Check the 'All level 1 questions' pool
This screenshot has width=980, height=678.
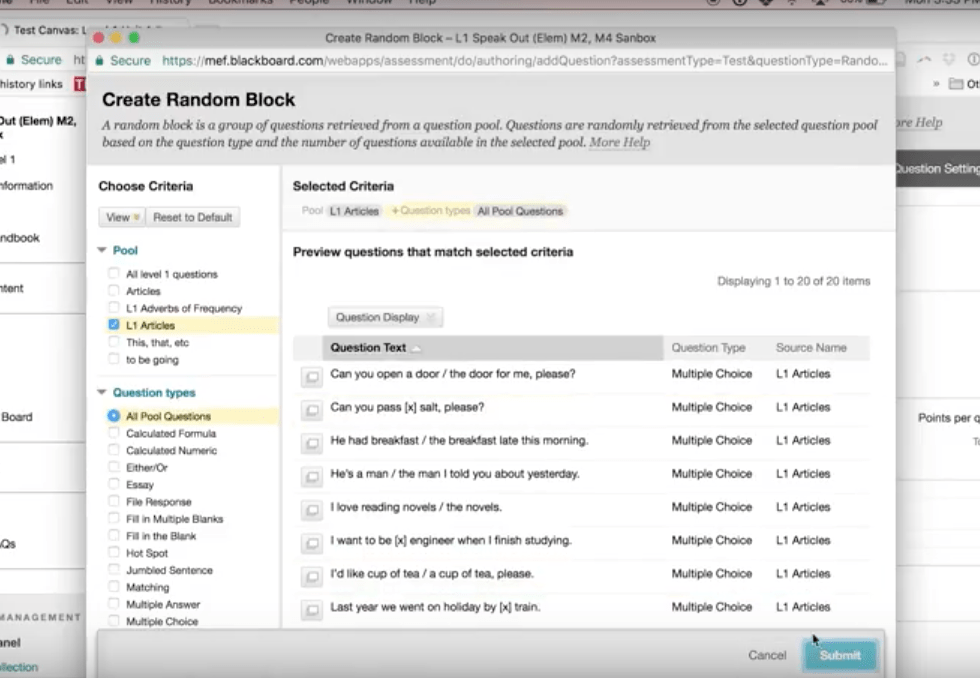pos(114,274)
